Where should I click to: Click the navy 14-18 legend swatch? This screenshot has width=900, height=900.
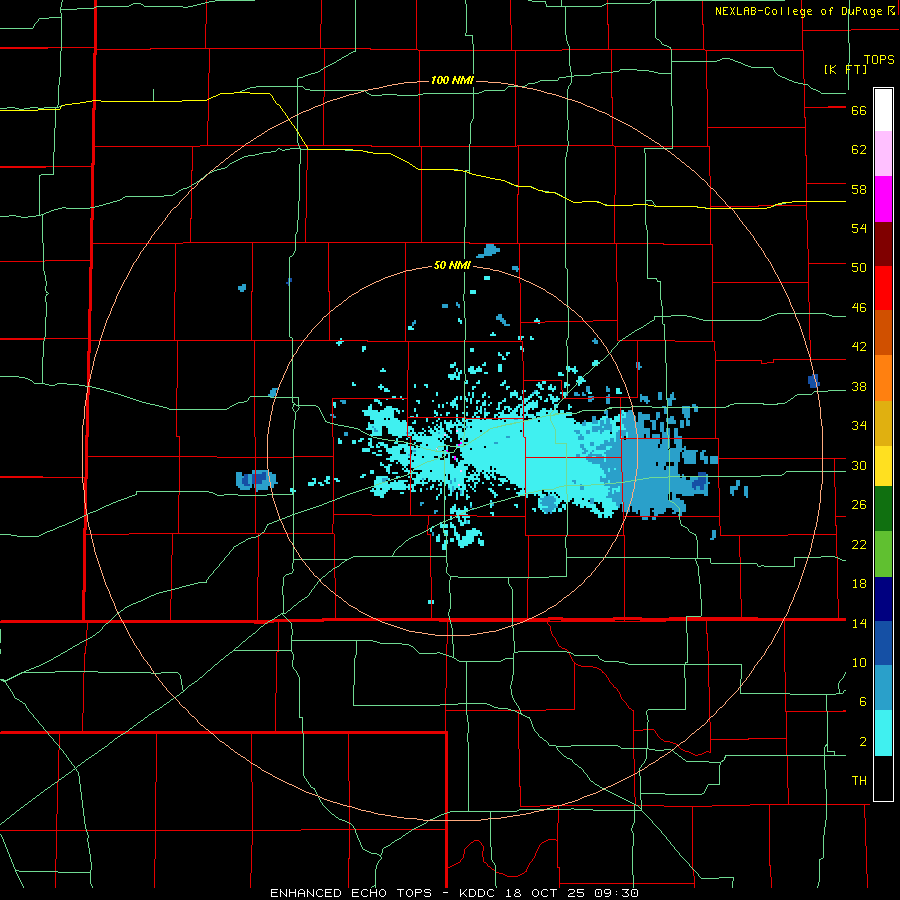[x=883, y=599]
